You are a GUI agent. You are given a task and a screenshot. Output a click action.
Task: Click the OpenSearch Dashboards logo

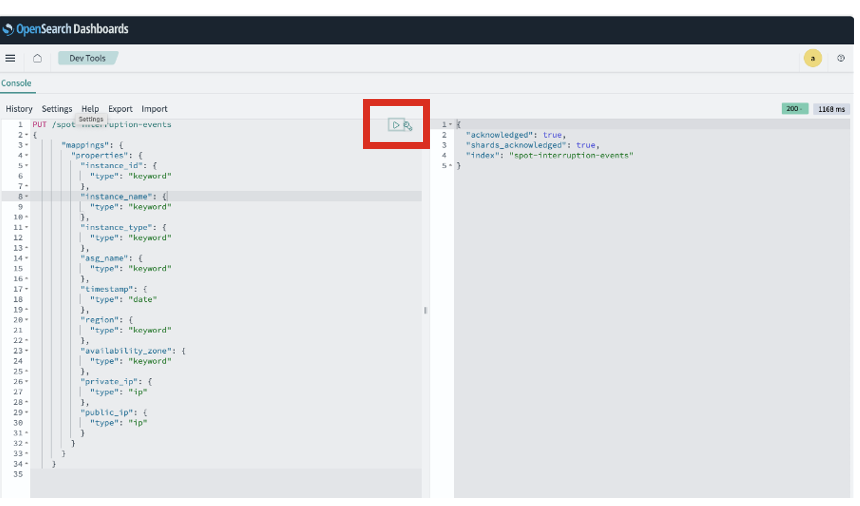[x=66, y=29]
